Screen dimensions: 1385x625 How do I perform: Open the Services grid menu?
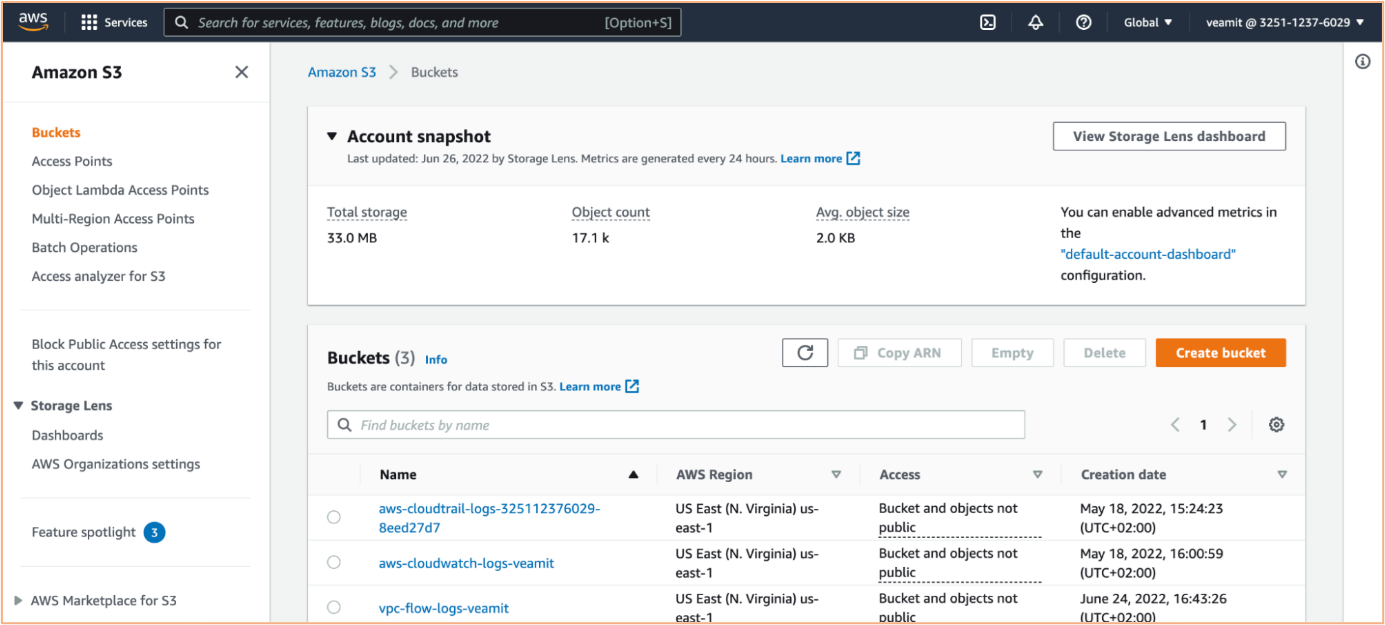114,22
